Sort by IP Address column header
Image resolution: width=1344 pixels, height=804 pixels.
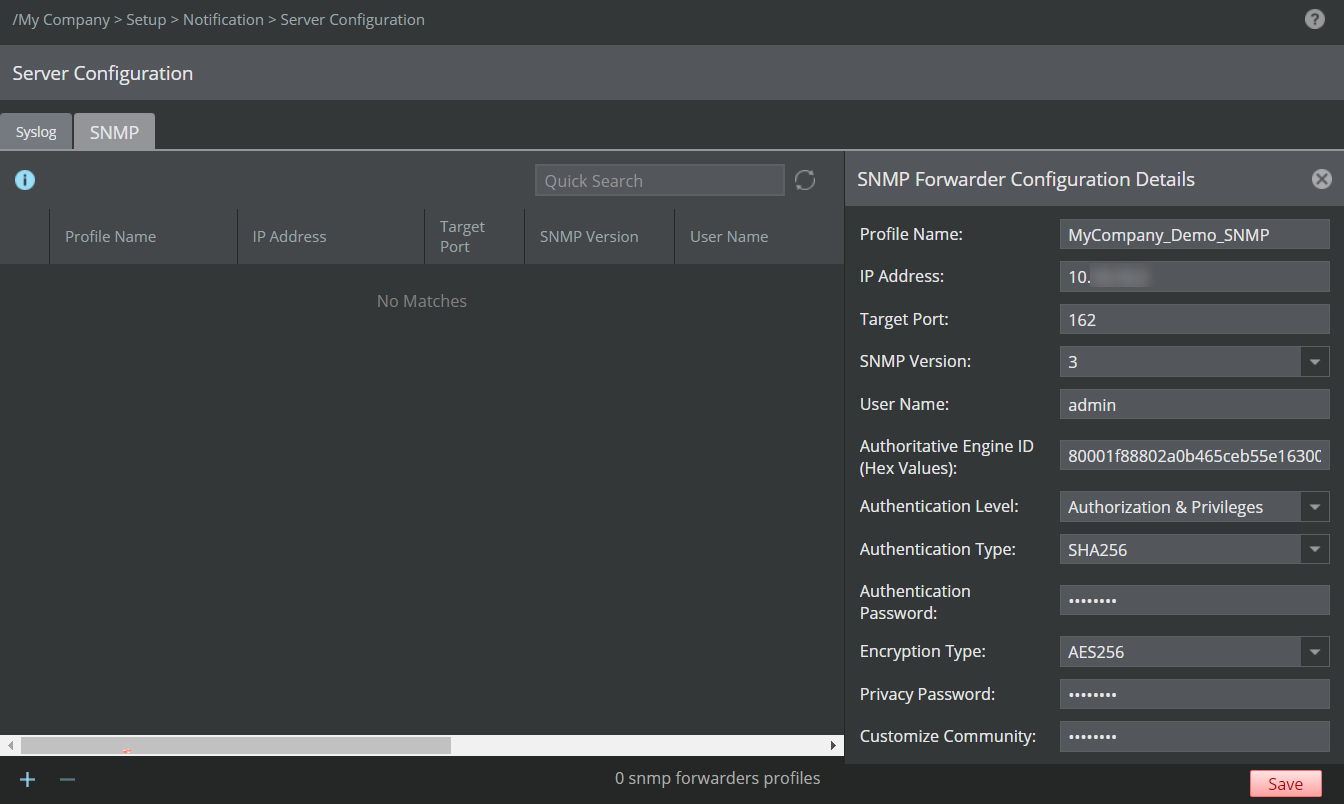[x=331, y=236]
